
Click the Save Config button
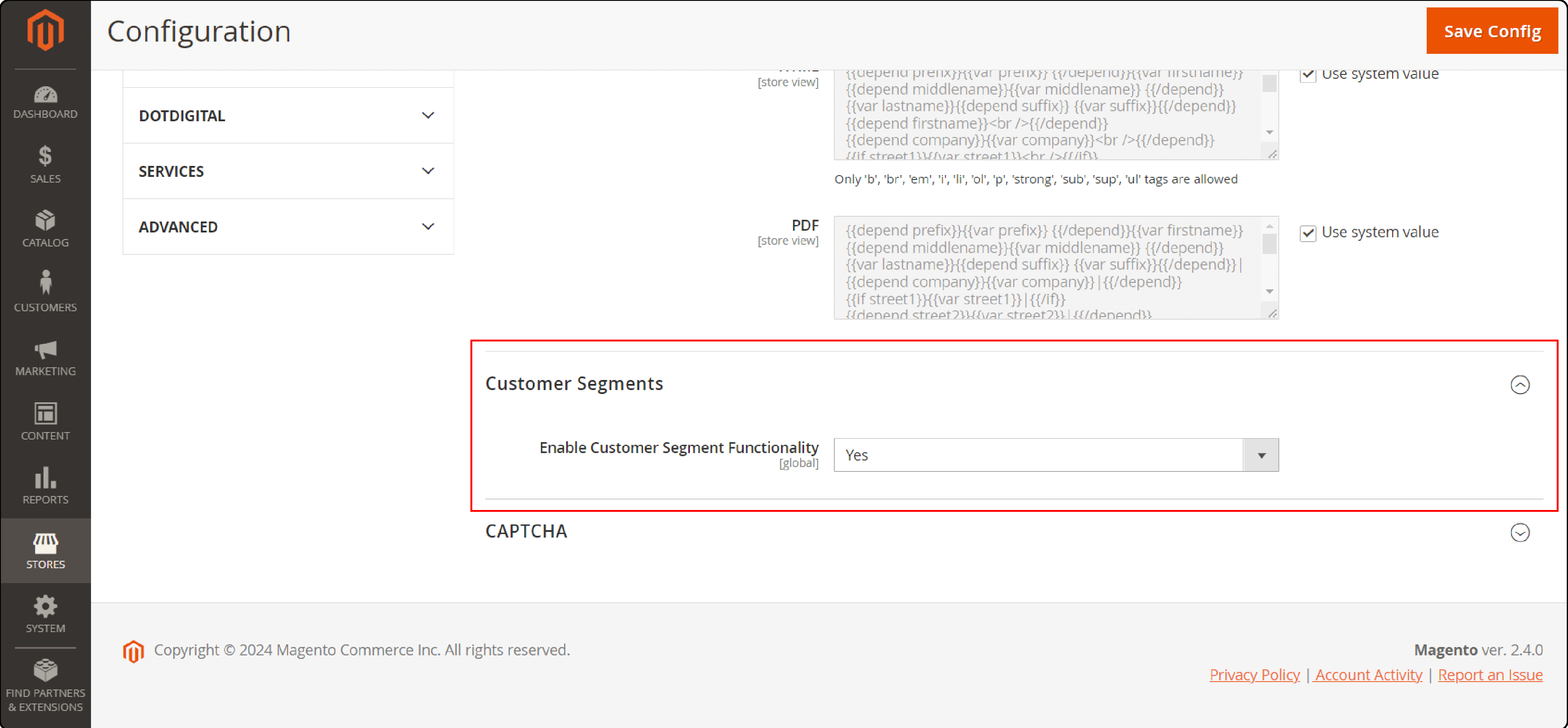1491,31
